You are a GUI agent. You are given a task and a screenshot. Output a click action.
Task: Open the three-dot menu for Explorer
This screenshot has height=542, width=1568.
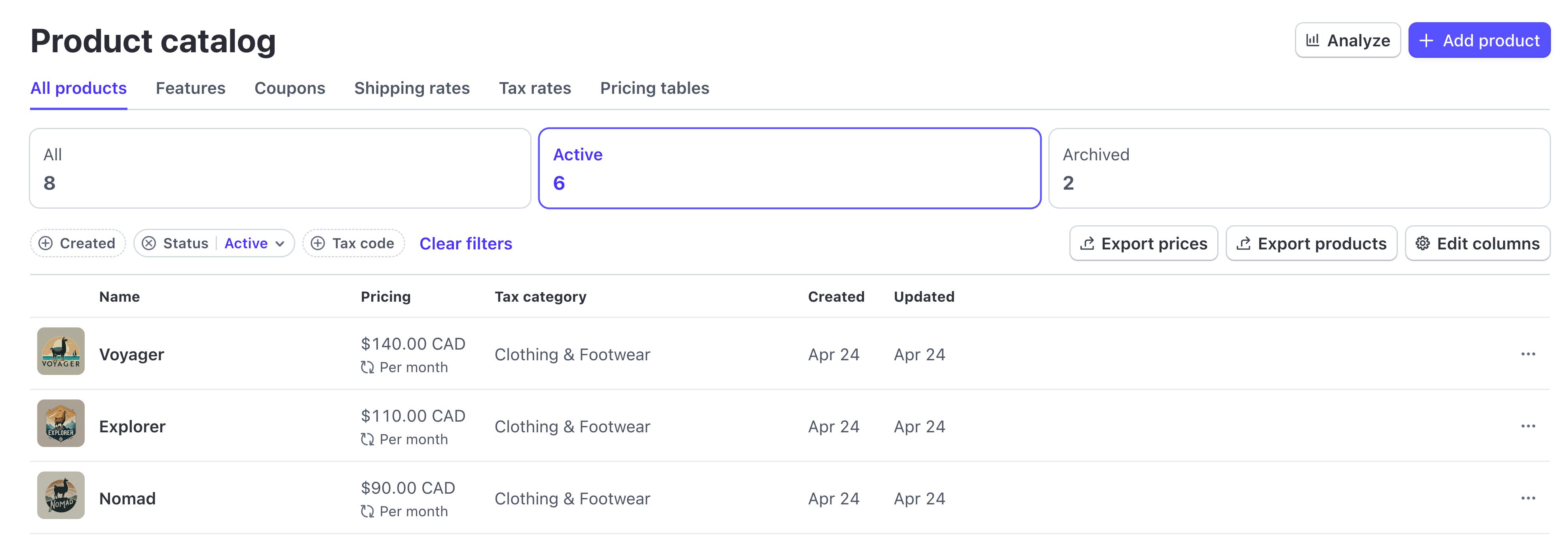(x=1528, y=426)
